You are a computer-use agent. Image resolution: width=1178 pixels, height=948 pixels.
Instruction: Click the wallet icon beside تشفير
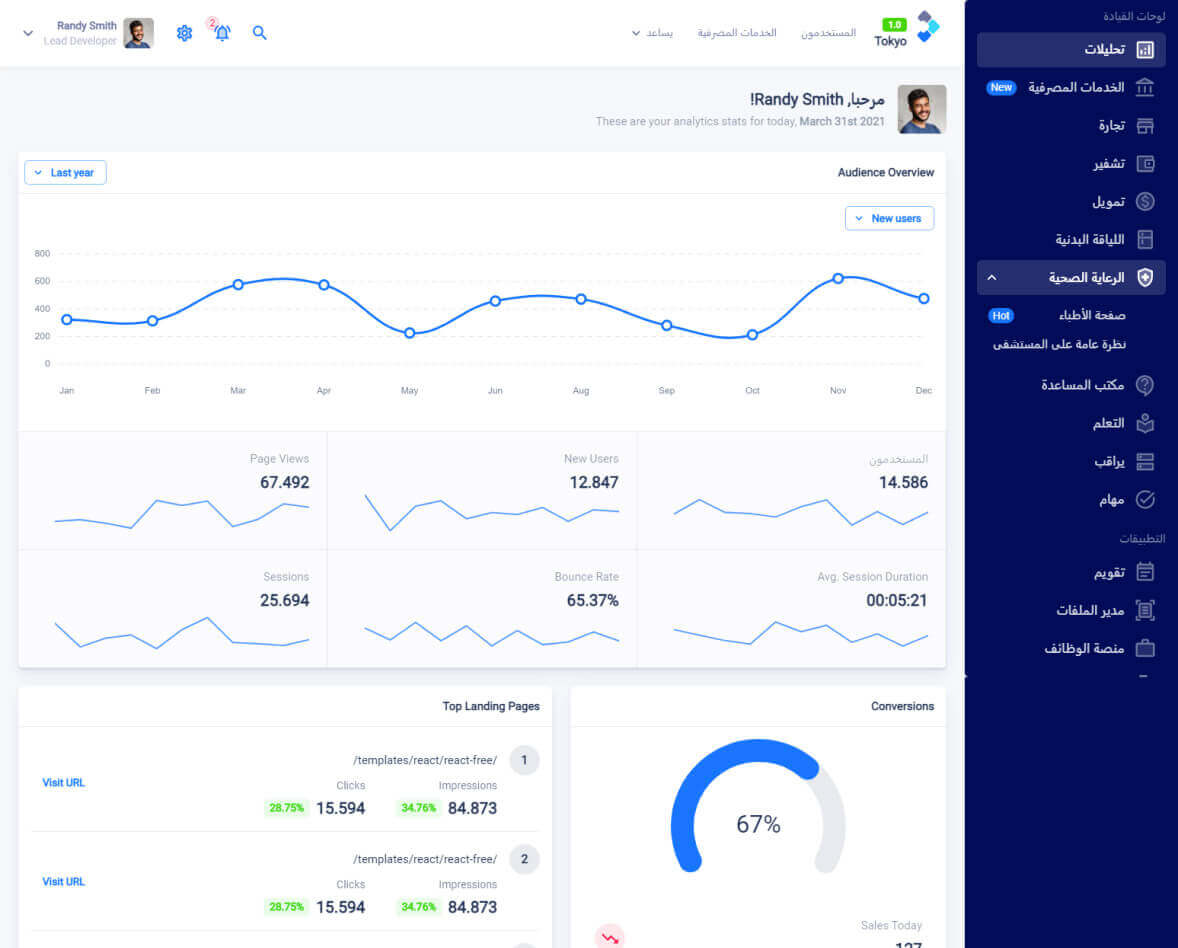[1145, 164]
